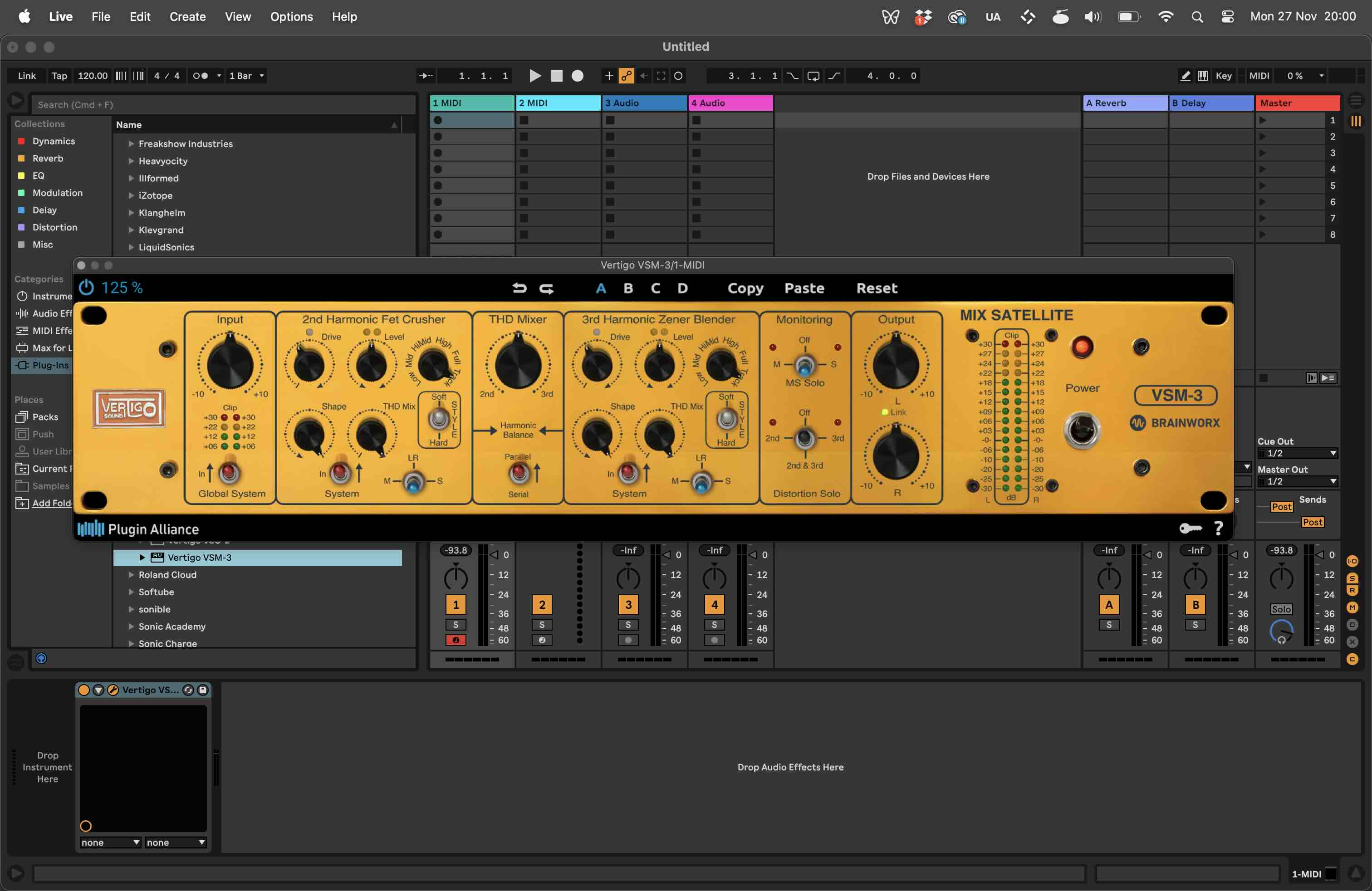
Task: Click Paste in the plugin toolbar
Action: click(x=804, y=288)
